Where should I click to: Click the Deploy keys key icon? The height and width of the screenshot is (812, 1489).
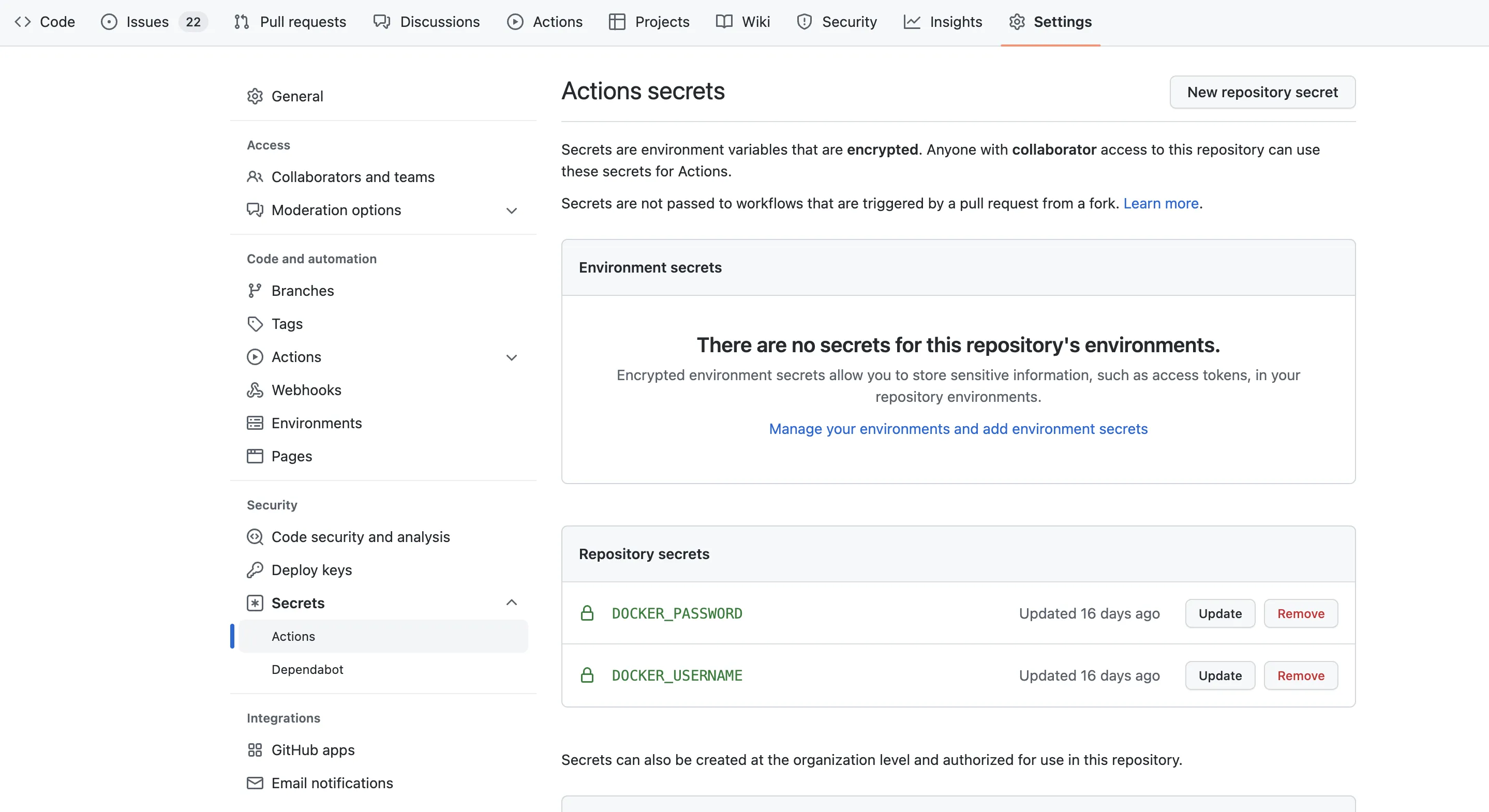click(255, 570)
